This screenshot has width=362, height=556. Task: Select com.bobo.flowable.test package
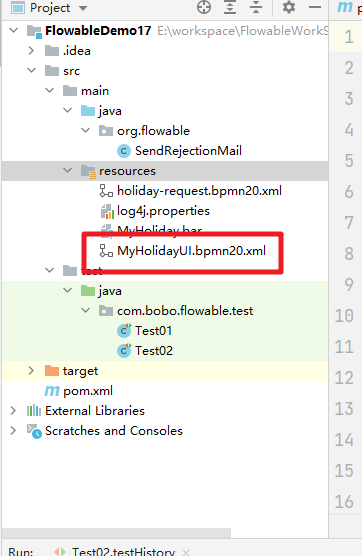click(x=185, y=311)
